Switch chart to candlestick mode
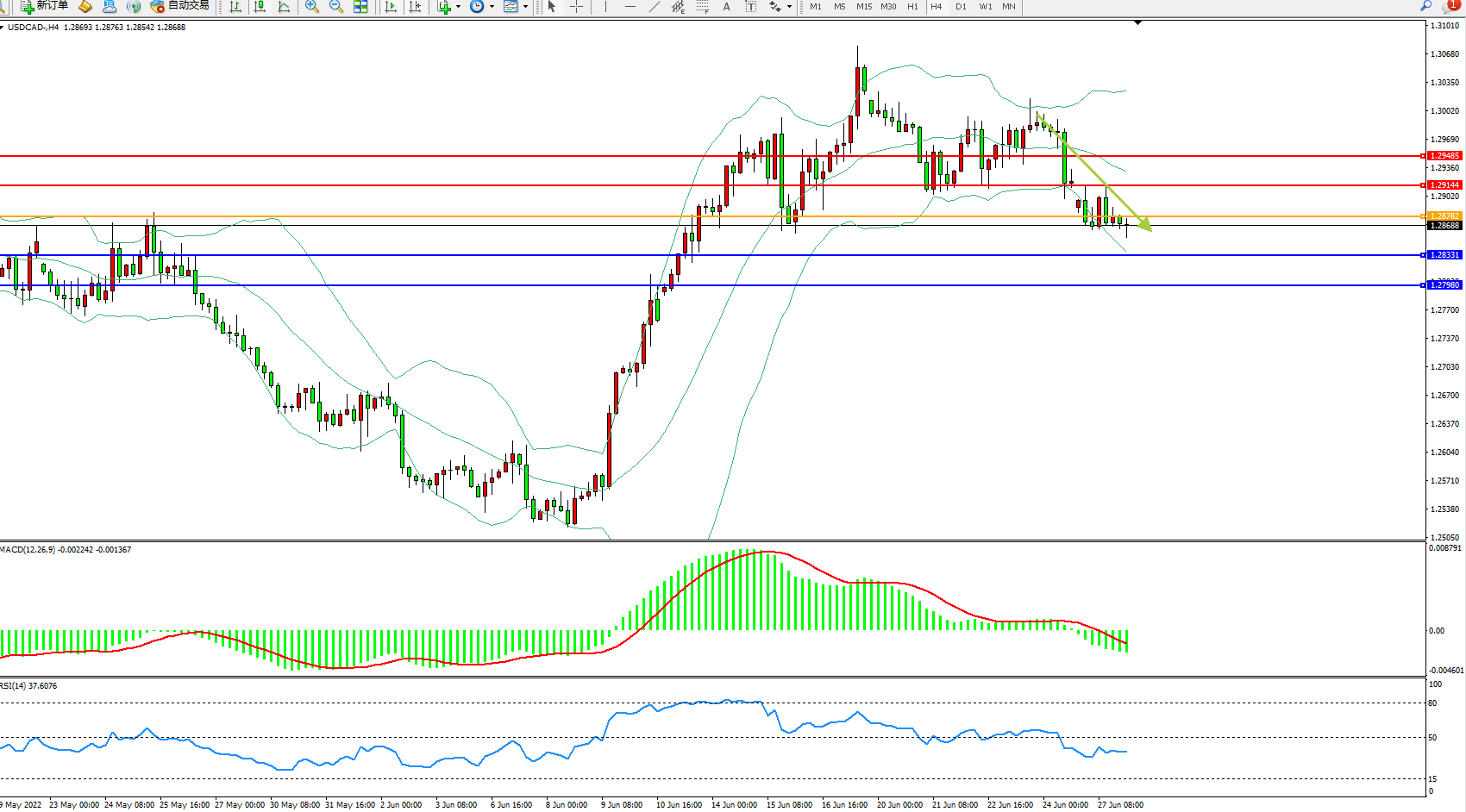Viewport: 1466px width, 812px height. click(x=260, y=7)
